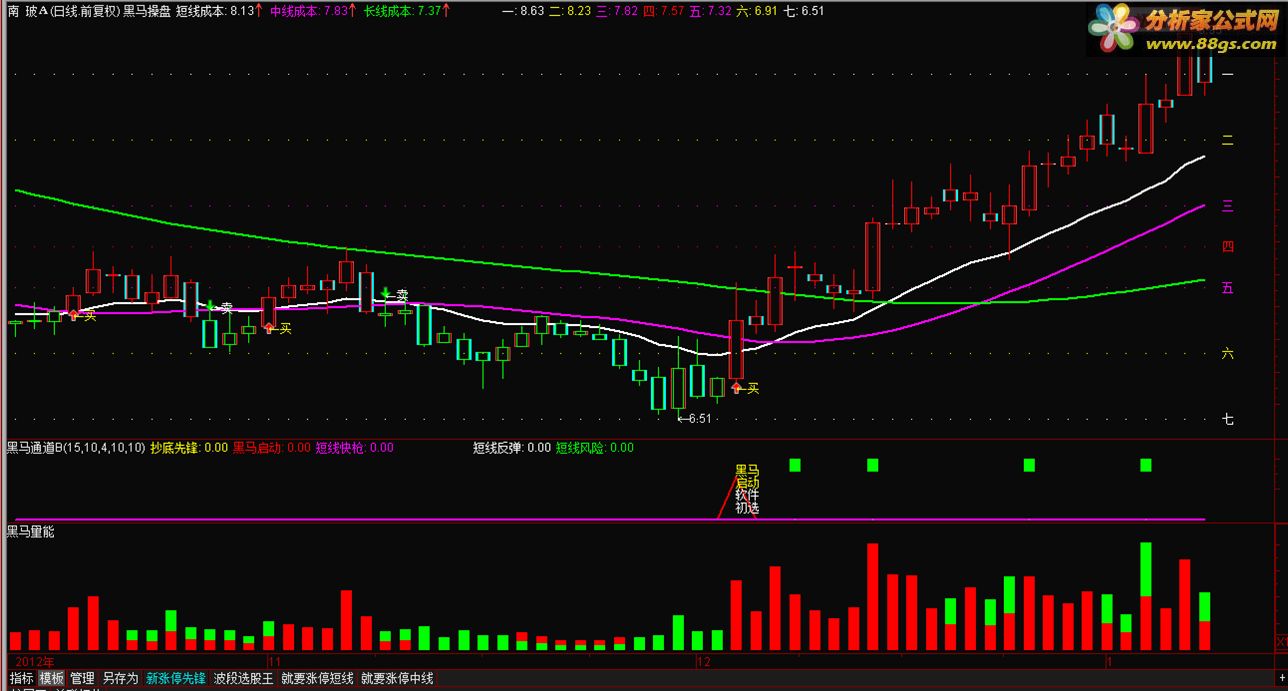Click the 二: 8.23 header value
Screen dimensions: 1288x691
(570, 11)
